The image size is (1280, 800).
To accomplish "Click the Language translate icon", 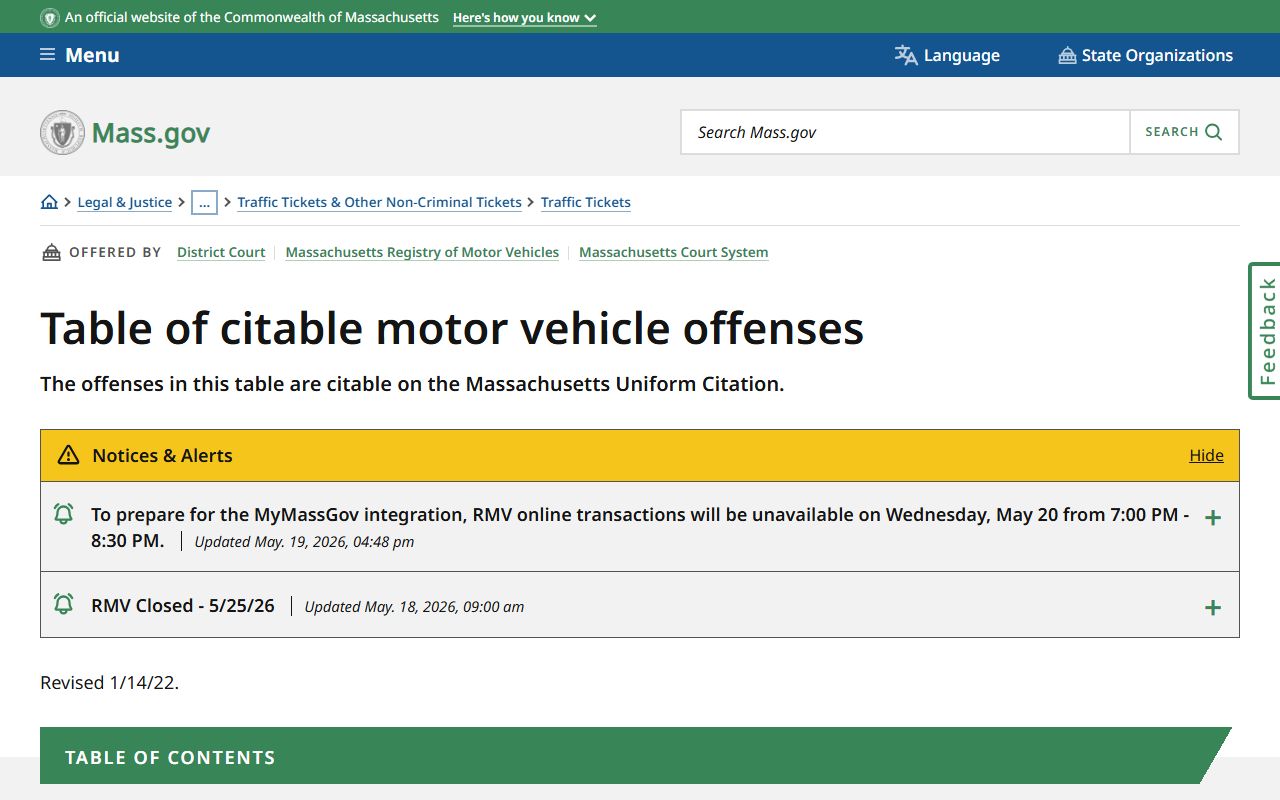I will click(906, 55).
